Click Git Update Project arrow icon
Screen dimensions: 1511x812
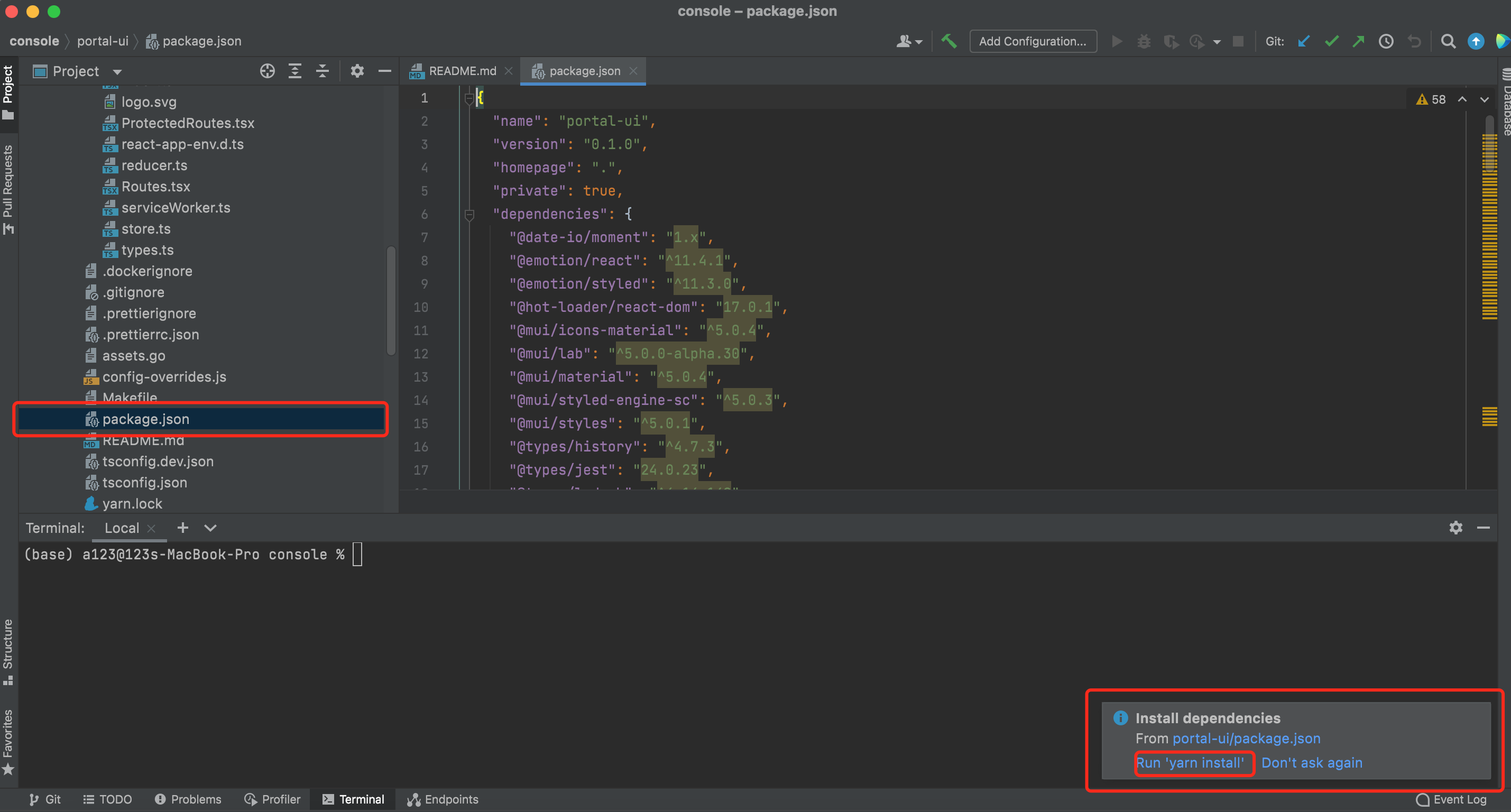pos(1304,41)
